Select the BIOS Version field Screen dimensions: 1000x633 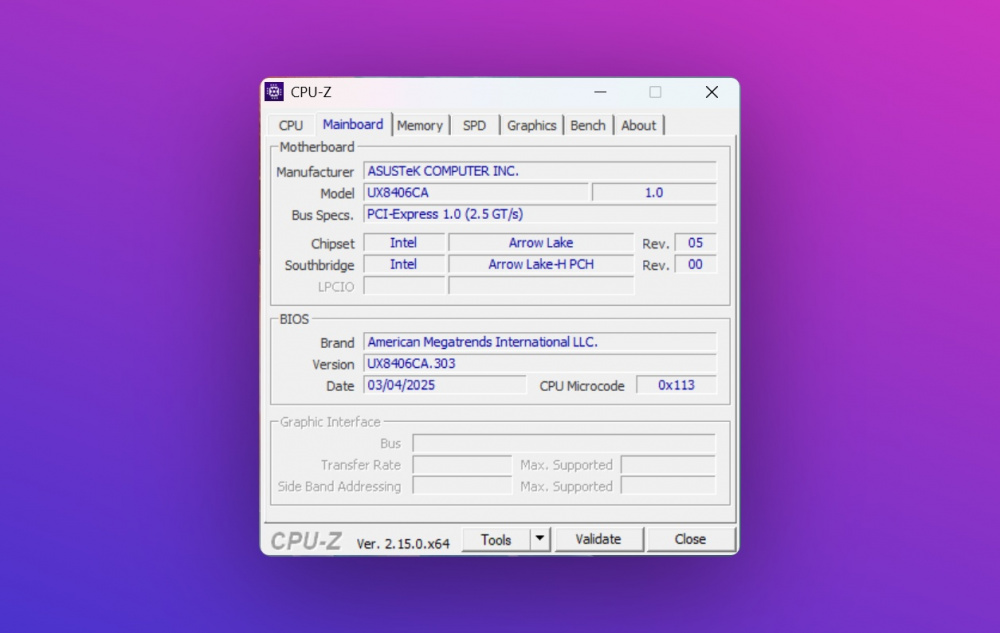coord(539,364)
